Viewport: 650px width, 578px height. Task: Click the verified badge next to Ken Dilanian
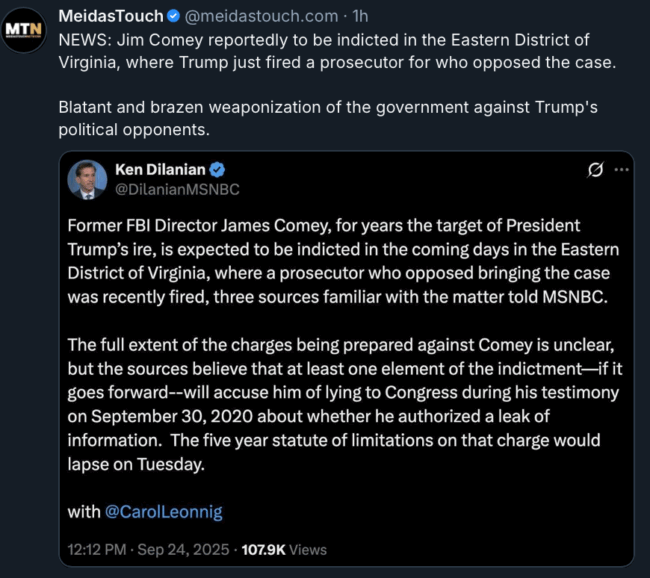[x=216, y=170]
